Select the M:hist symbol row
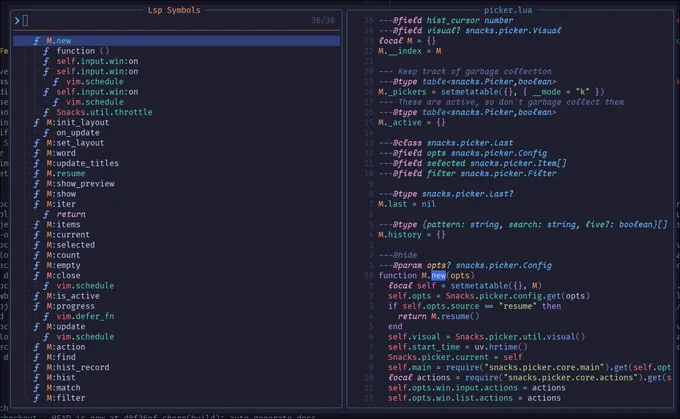 177,377
